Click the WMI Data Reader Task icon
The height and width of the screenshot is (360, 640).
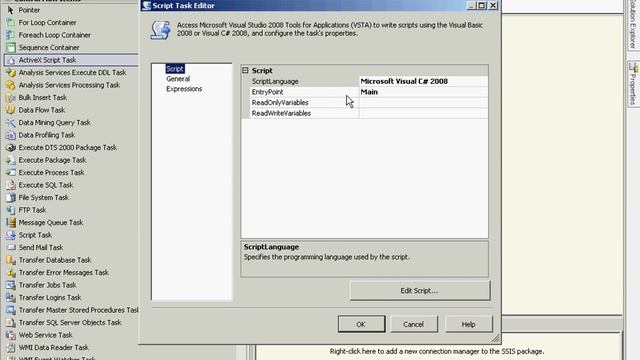pos(11,347)
